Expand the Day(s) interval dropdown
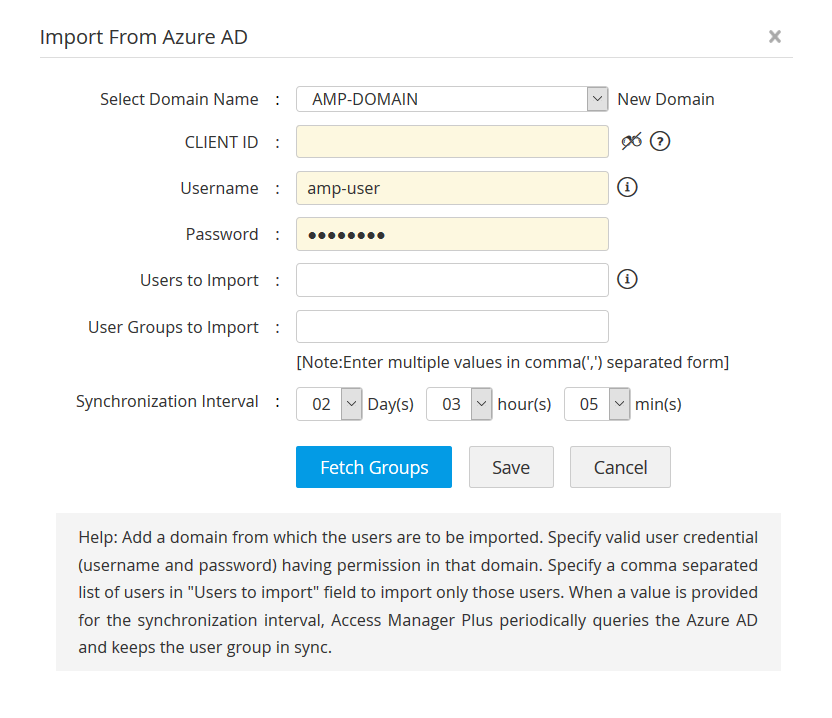The height and width of the screenshot is (718, 832). pyautogui.click(x=351, y=404)
